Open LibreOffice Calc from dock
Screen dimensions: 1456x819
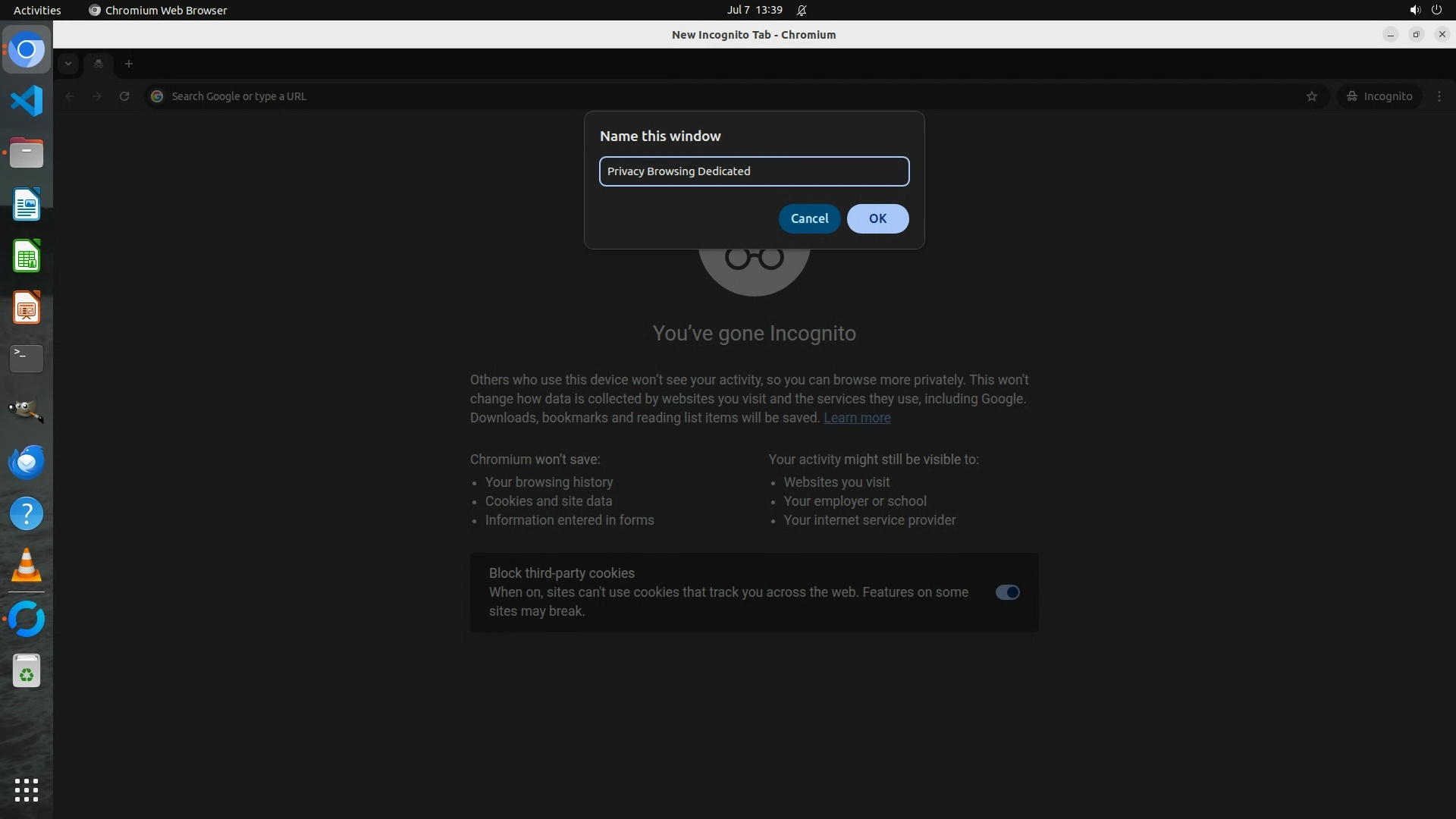[27, 256]
